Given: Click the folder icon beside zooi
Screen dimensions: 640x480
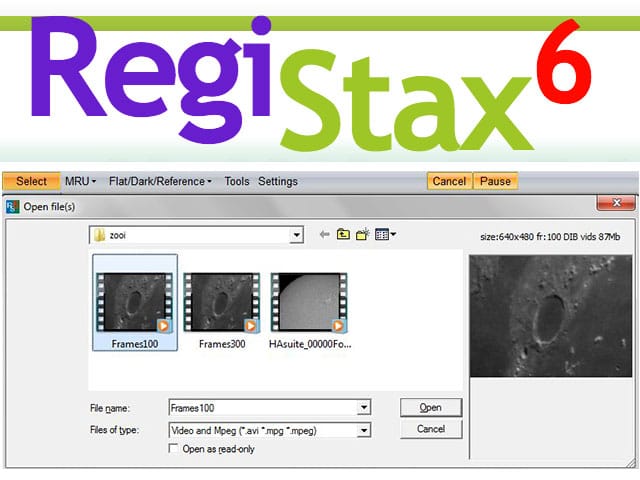Looking at the screenshot, I should coord(99,235).
